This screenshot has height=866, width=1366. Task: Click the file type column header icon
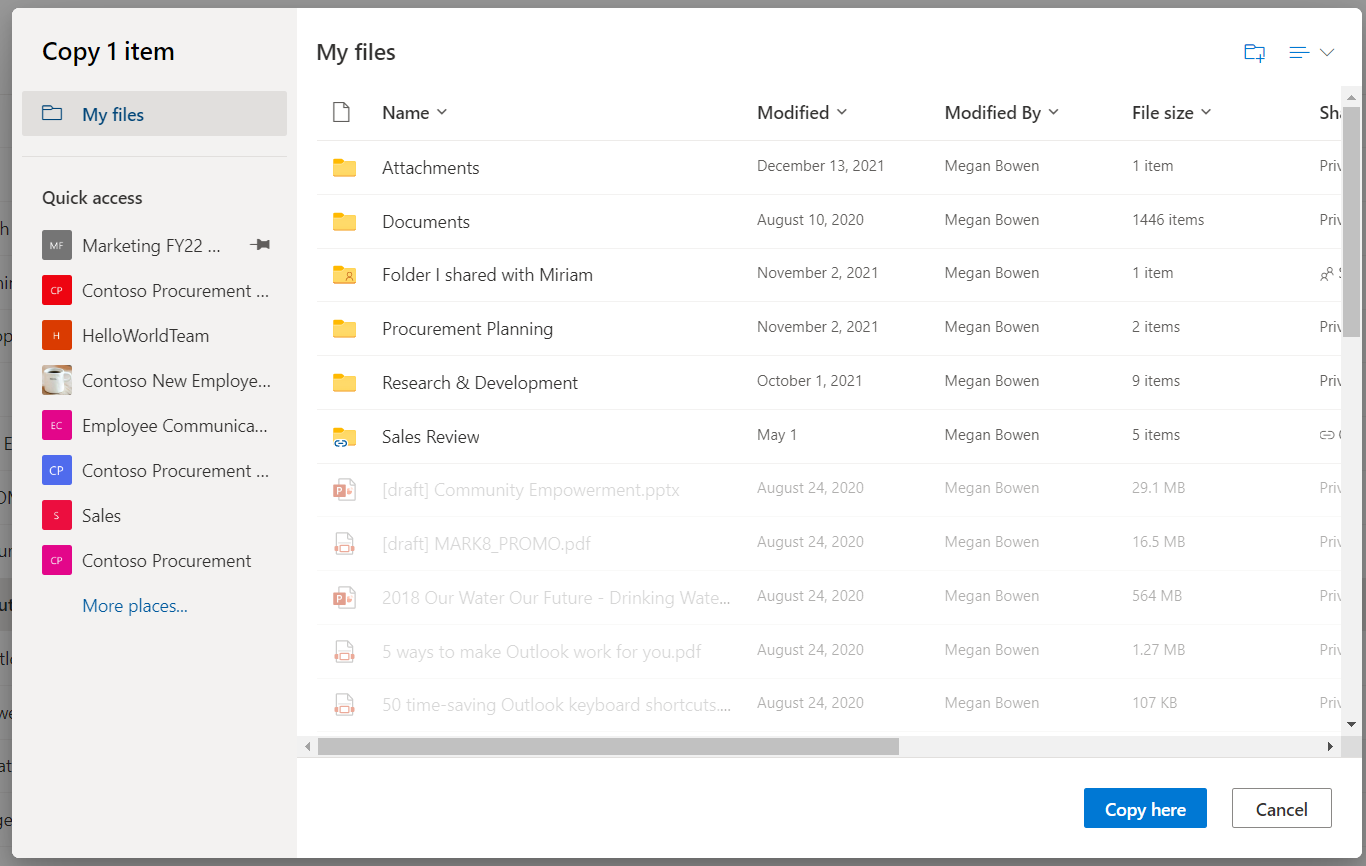click(x=341, y=113)
